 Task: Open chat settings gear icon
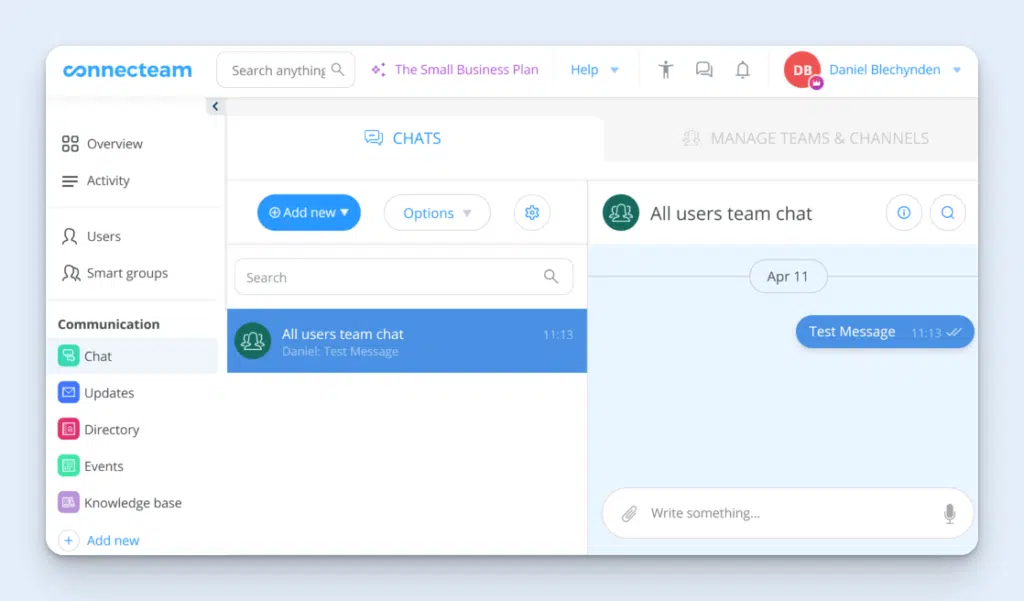click(x=532, y=213)
